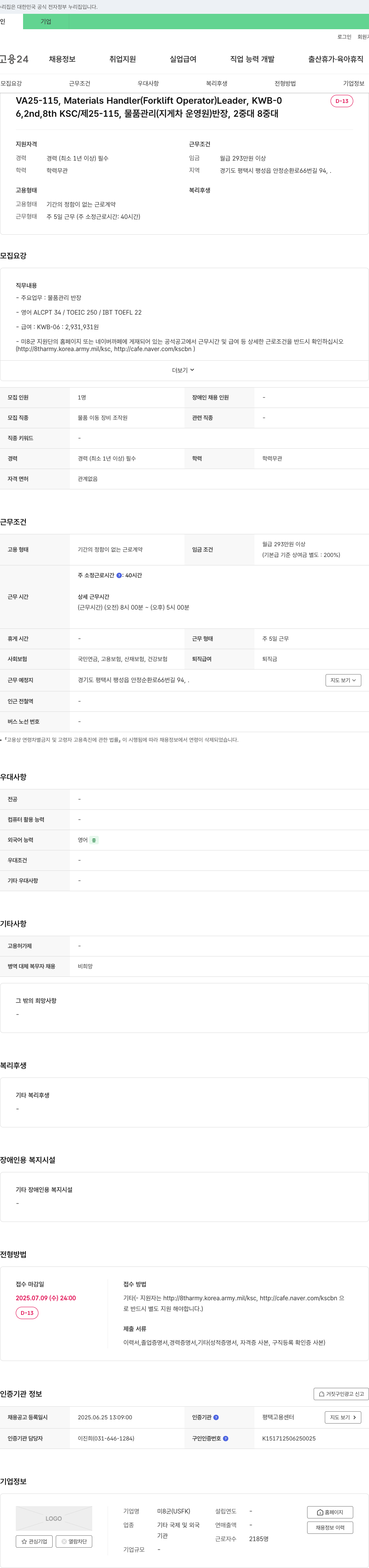
Task: Click the 로그인 link
Action: pyautogui.click(x=344, y=37)
